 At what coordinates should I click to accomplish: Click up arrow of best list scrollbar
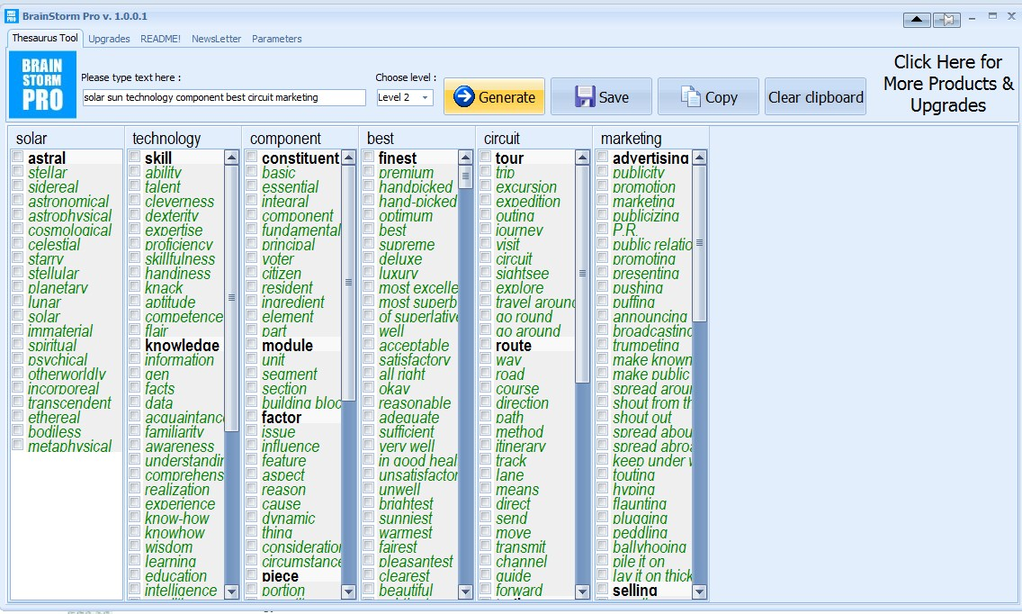point(465,157)
